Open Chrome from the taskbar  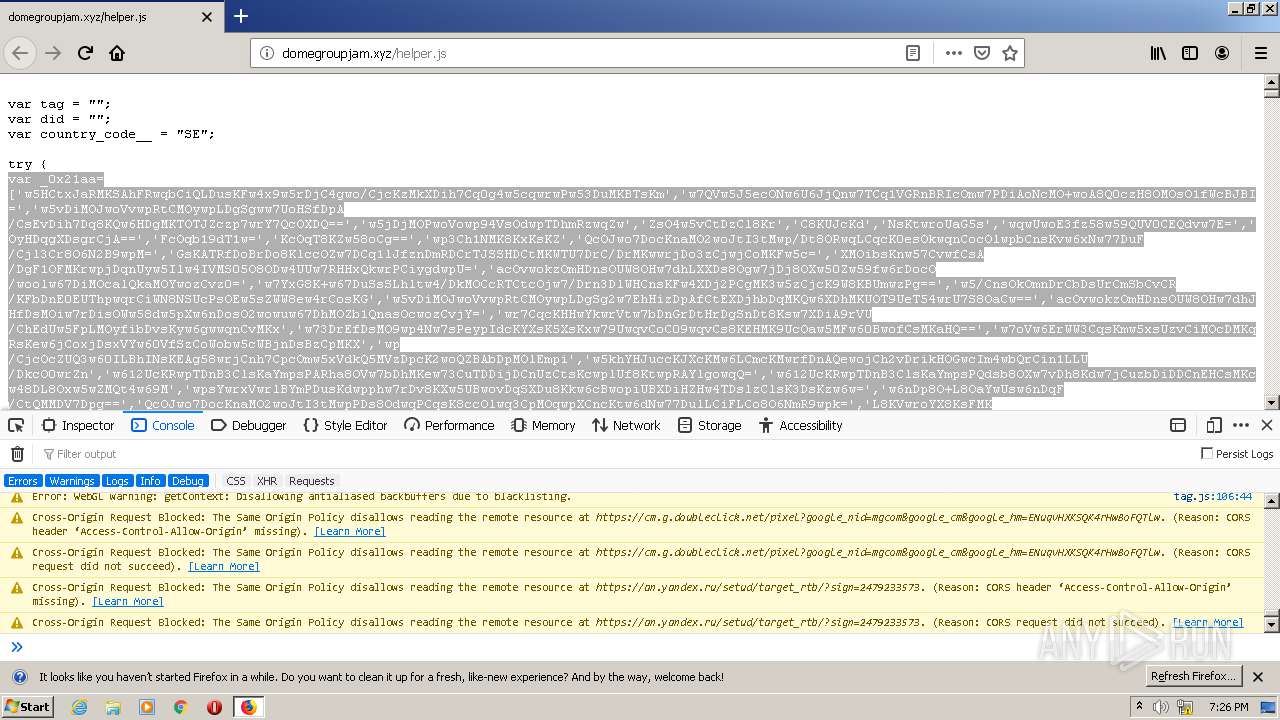[x=180, y=707]
